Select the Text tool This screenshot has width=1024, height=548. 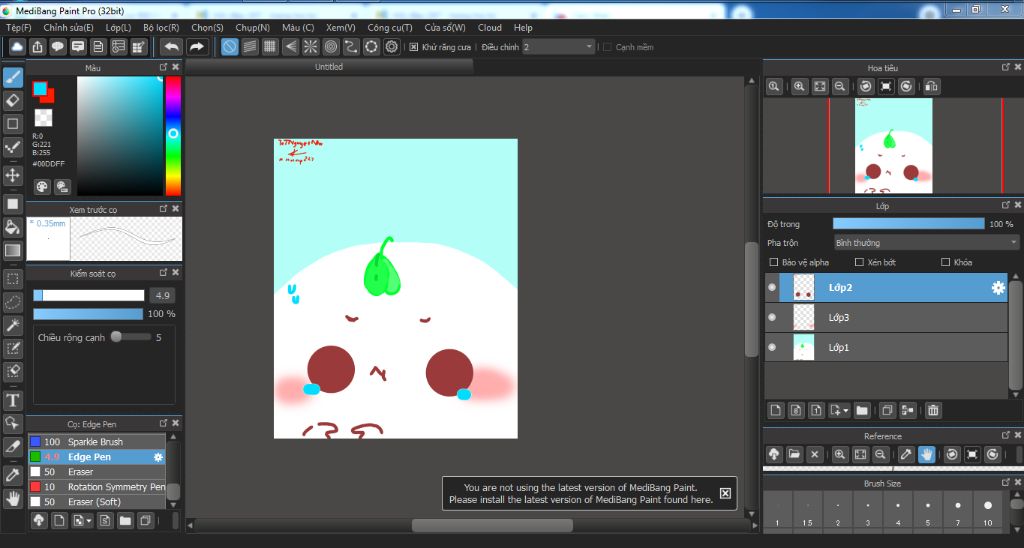click(x=13, y=400)
